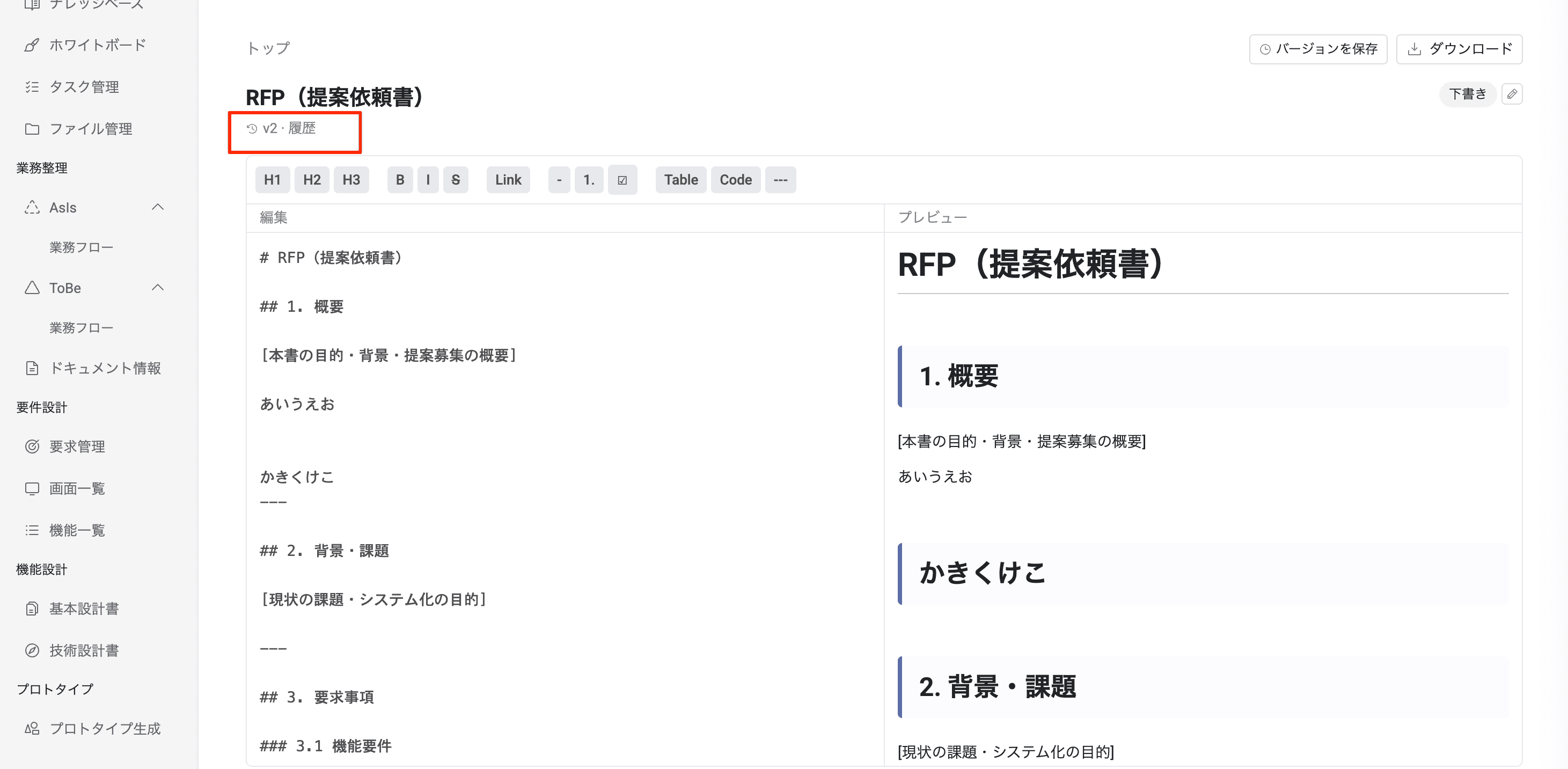Click the pencil edit icon beside 下書き

click(x=1512, y=94)
